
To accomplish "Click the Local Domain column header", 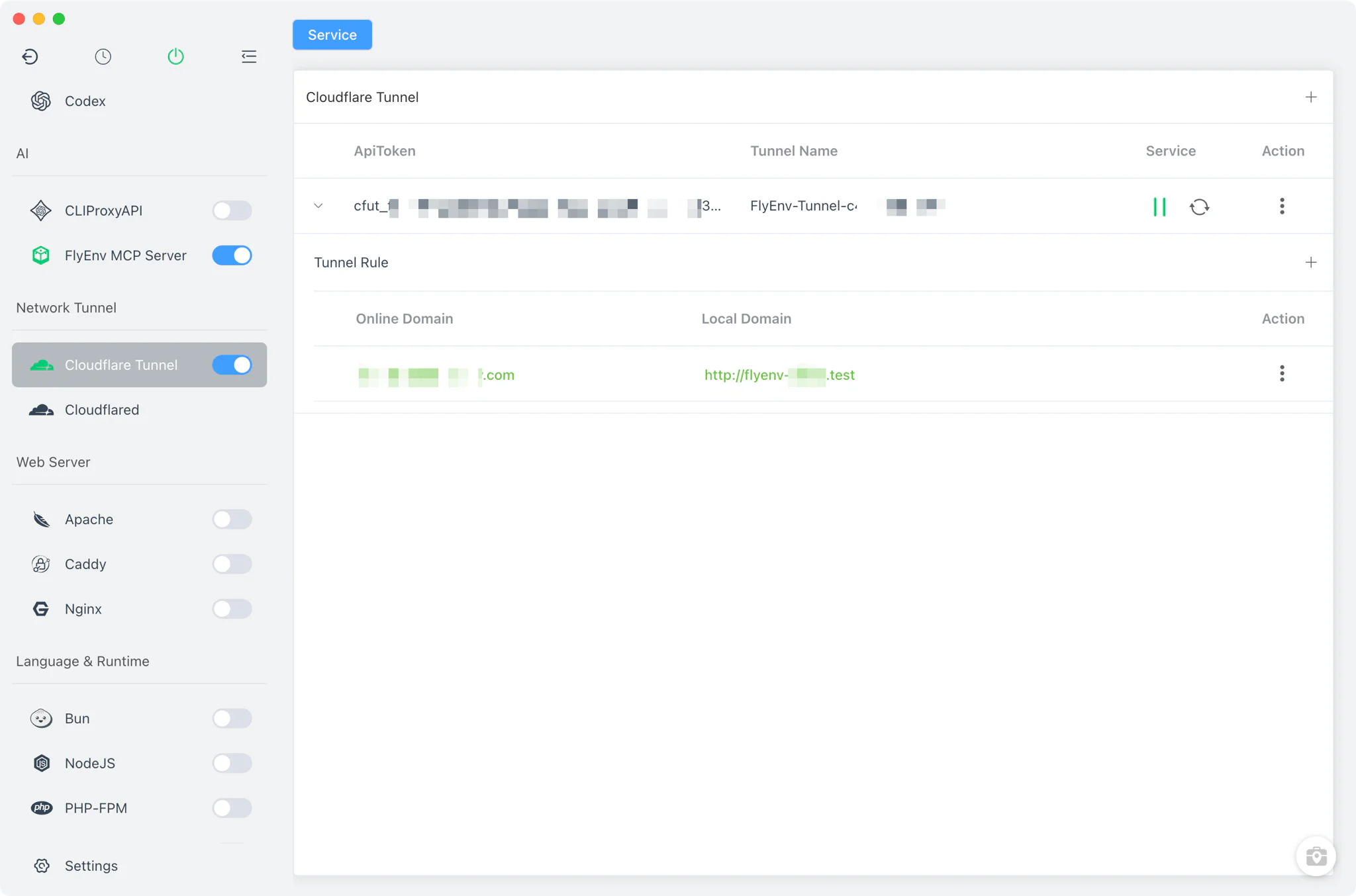I will point(746,319).
